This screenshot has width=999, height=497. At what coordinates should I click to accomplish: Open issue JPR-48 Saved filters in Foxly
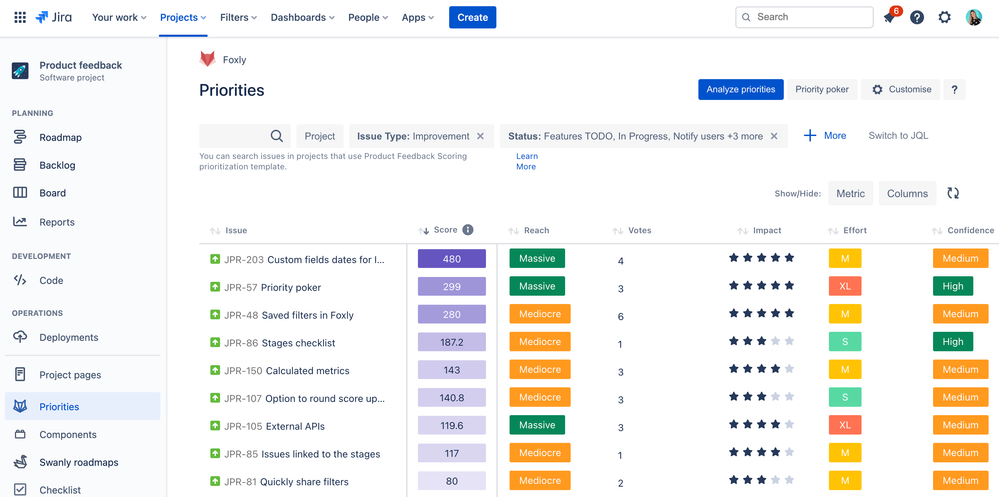tap(289, 315)
